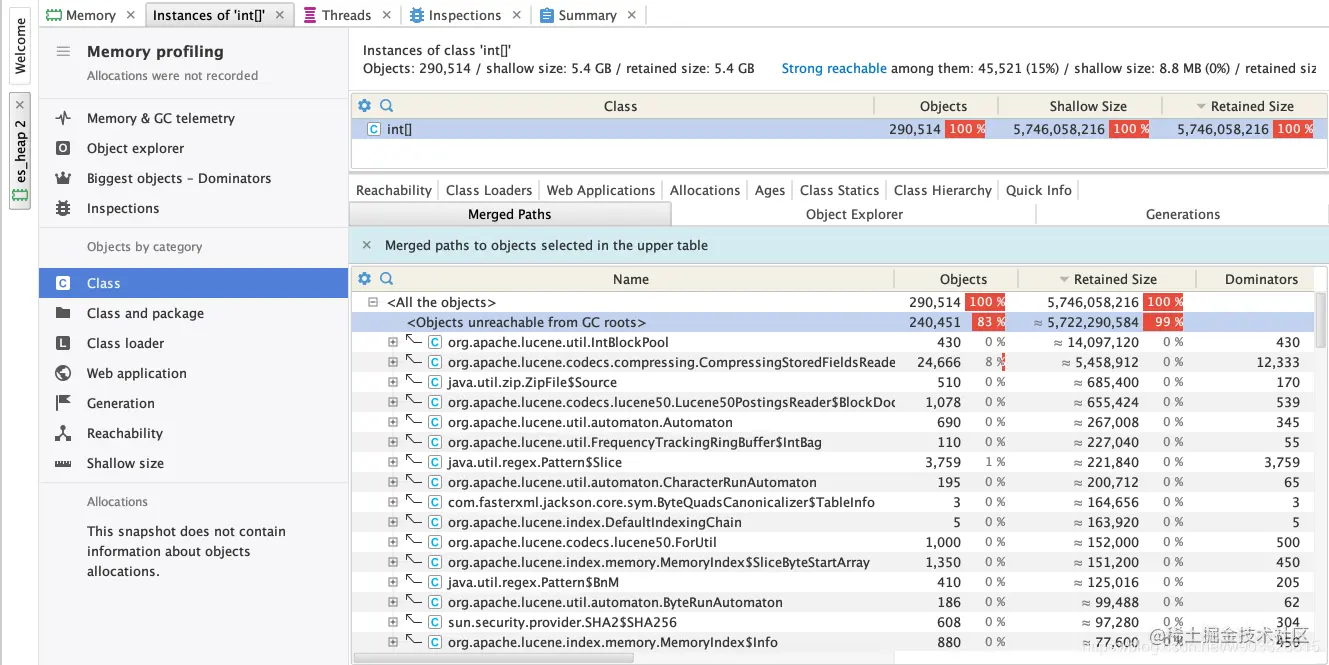Open the Welcome side tab
The image size is (1329, 665).
20,45
